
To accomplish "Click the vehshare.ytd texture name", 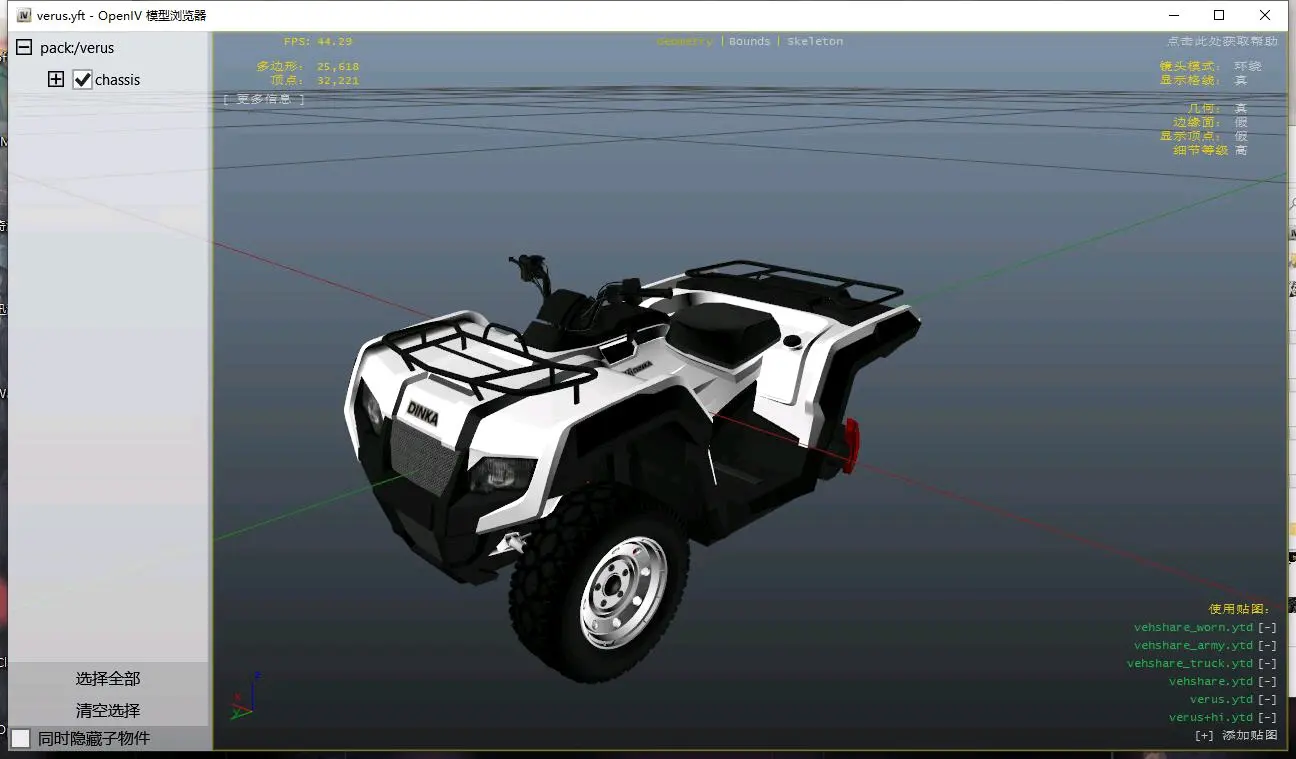I will [1211, 682].
